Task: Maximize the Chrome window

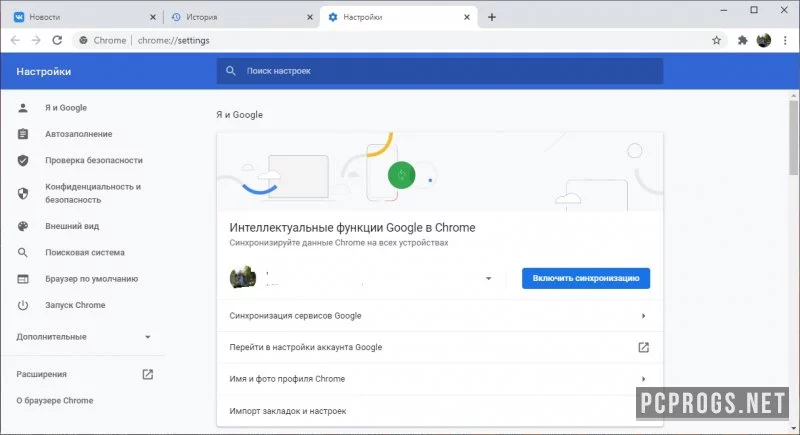Action: tap(754, 10)
